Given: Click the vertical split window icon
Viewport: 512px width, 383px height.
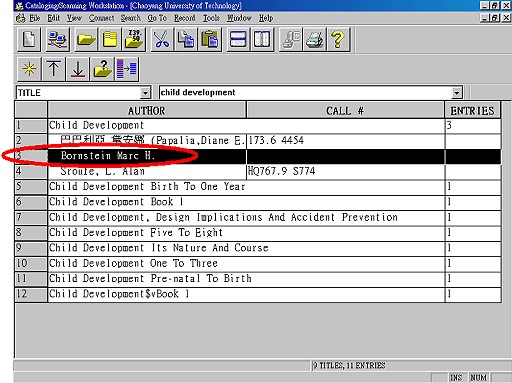Looking at the screenshot, I should [262, 40].
